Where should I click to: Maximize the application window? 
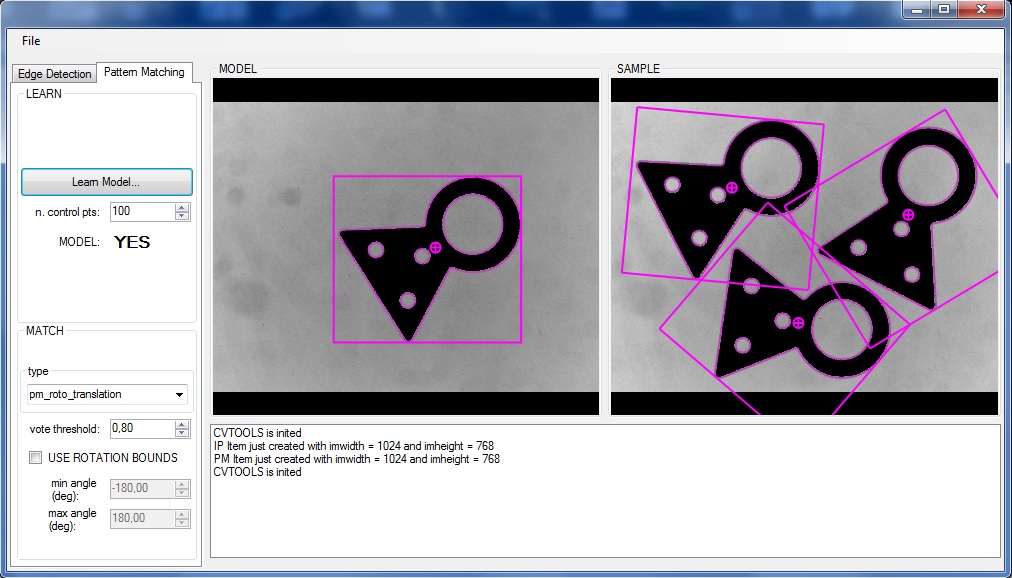pos(944,8)
